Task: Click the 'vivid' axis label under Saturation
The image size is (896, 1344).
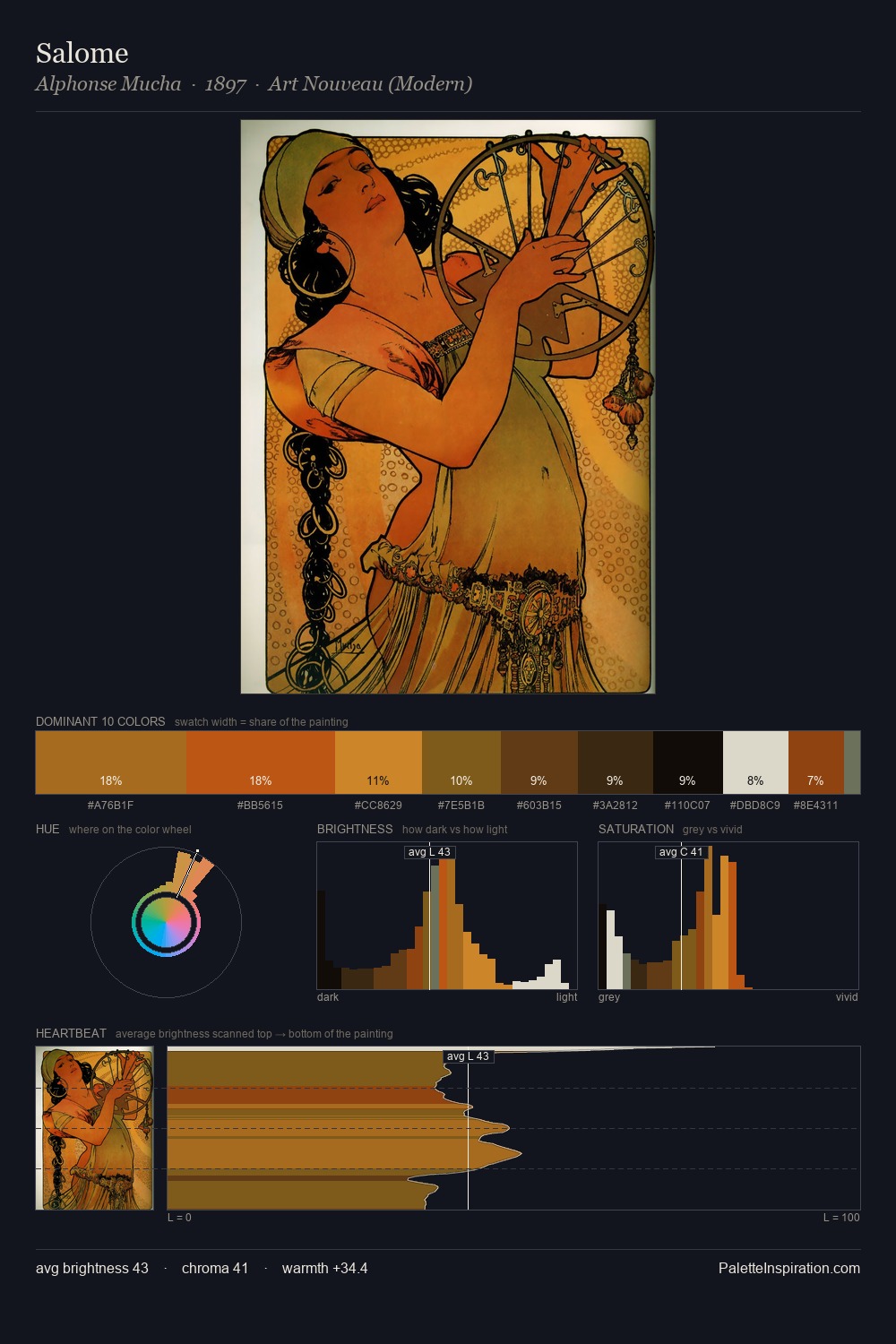Action: point(847,997)
